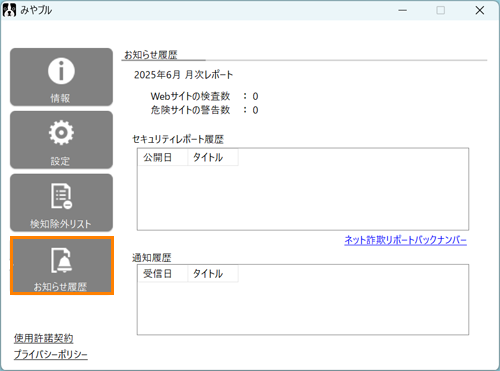Click the お知らせ履歴 page heading
The width and height of the screenshot is (500, 371).
click(151, 55)
